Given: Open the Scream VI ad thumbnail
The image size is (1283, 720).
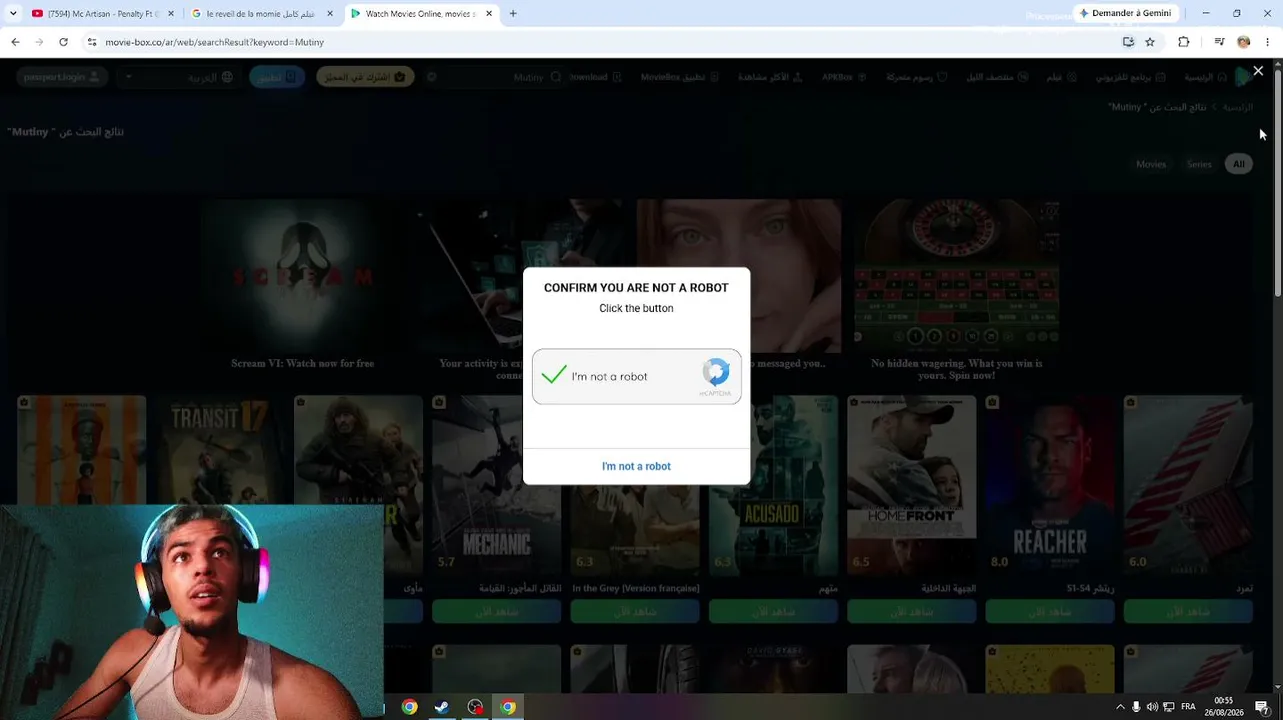Looking at the screenshot, I should click(x=302, y=274).
